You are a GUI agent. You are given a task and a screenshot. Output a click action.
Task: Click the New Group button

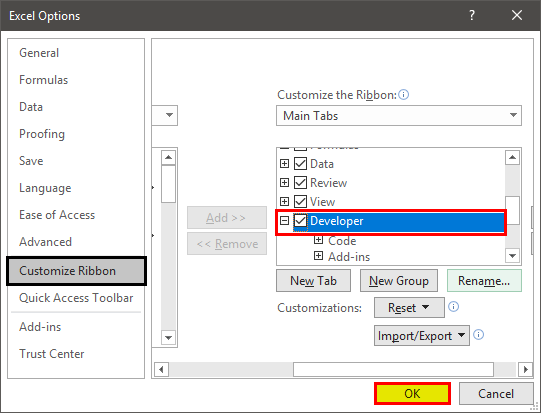tap(399, 281)
